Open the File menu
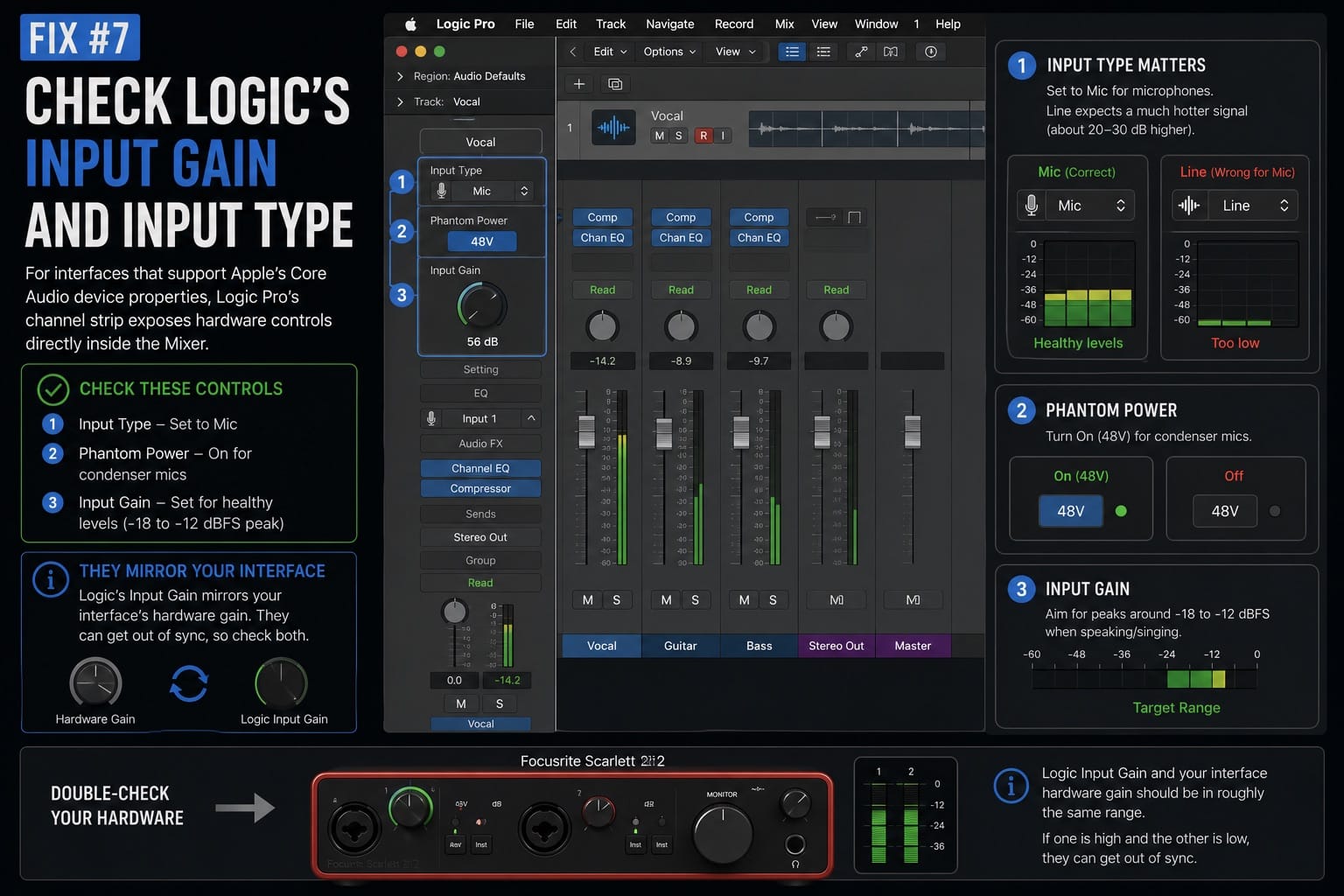The image size is (1344, 896). pos(524,24)
